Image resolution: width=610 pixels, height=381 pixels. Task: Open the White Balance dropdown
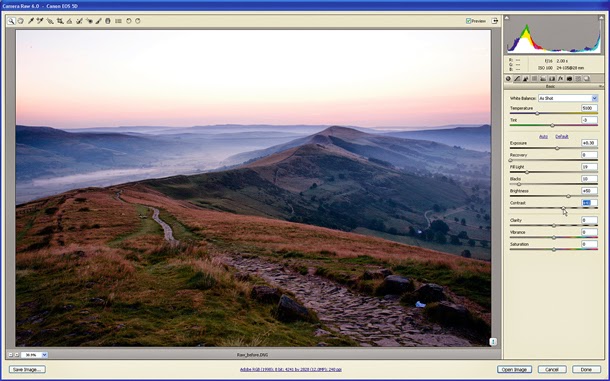(x=568, y=98)
